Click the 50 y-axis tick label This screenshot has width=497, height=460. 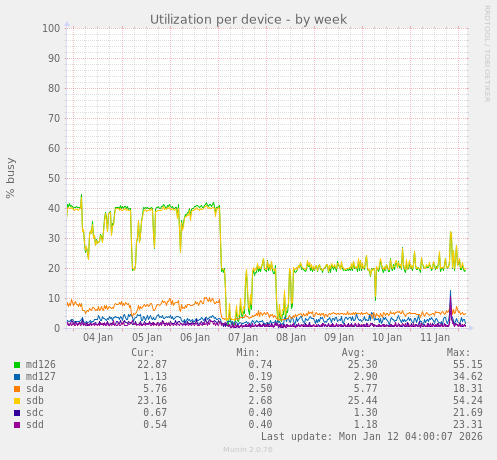[54, 178]
